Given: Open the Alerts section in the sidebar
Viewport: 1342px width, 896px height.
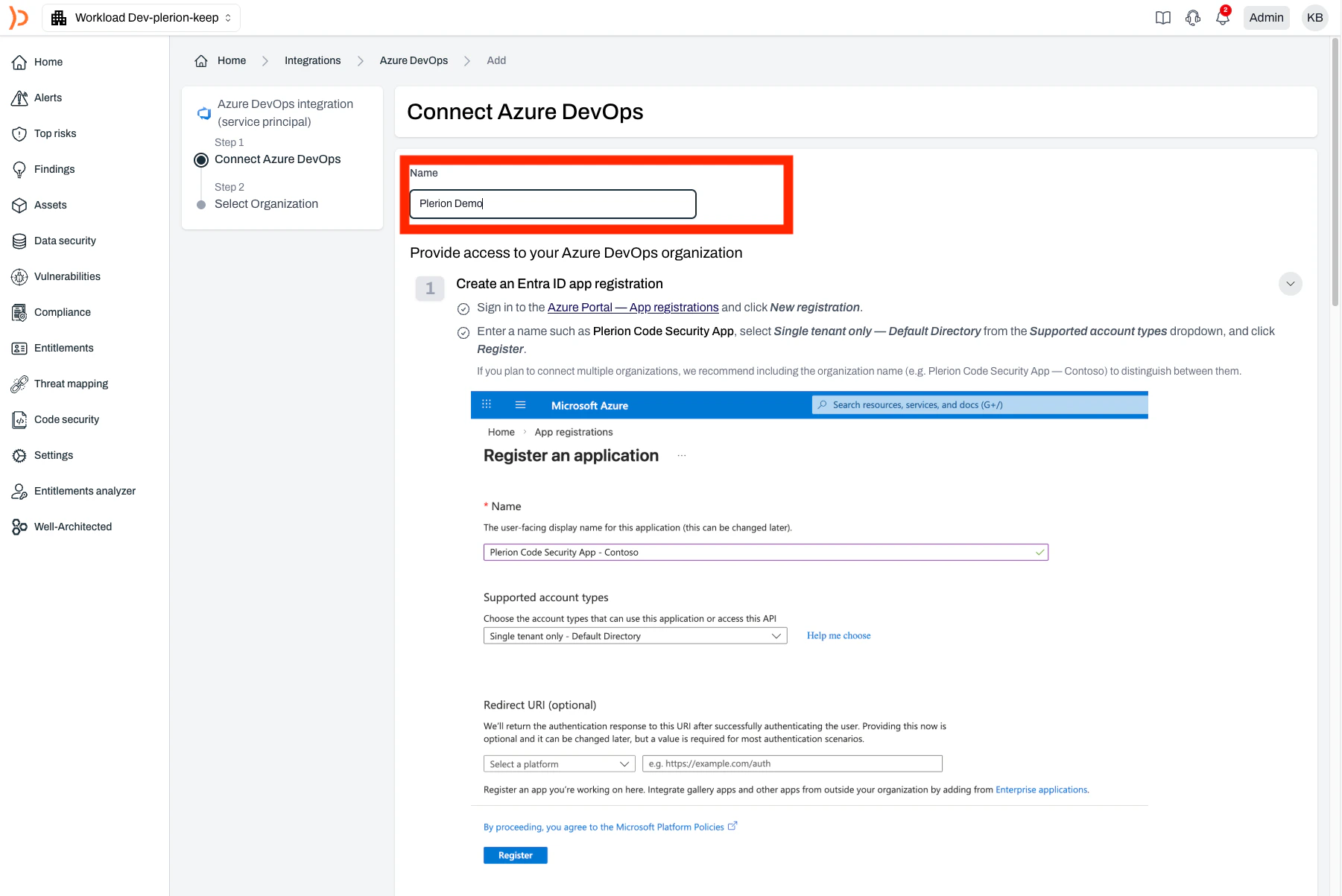Looking at the screenshot, I should pos(48,98).
